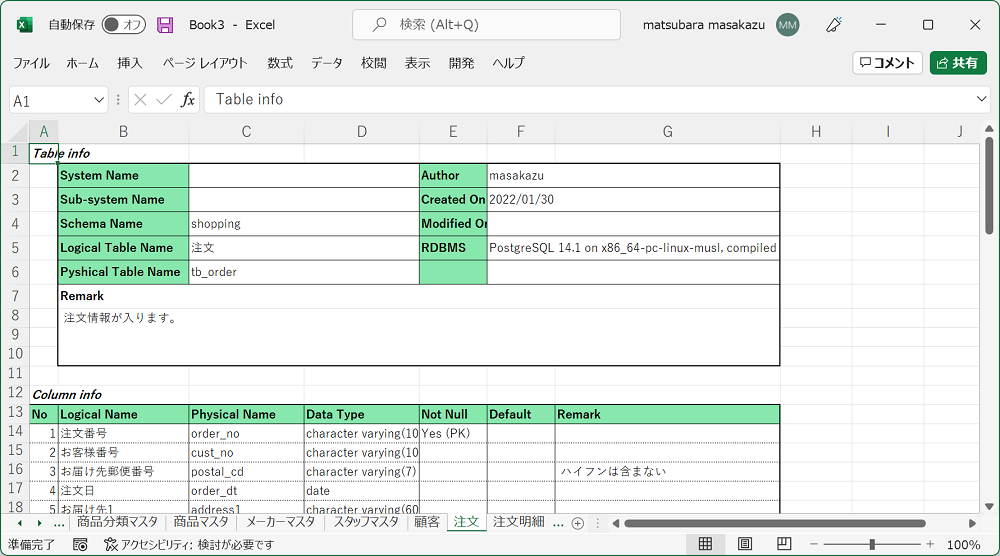Viewport: 1000px width, 556px height.
Task: Click the Yes (PK) cell
Action: tap(453, 434)
